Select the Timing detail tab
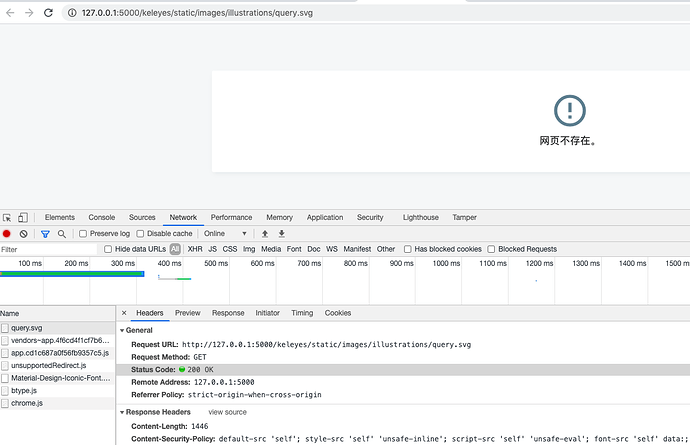This screenshot has height=445, width=690. pyautogui.click(x=302, y=313)
